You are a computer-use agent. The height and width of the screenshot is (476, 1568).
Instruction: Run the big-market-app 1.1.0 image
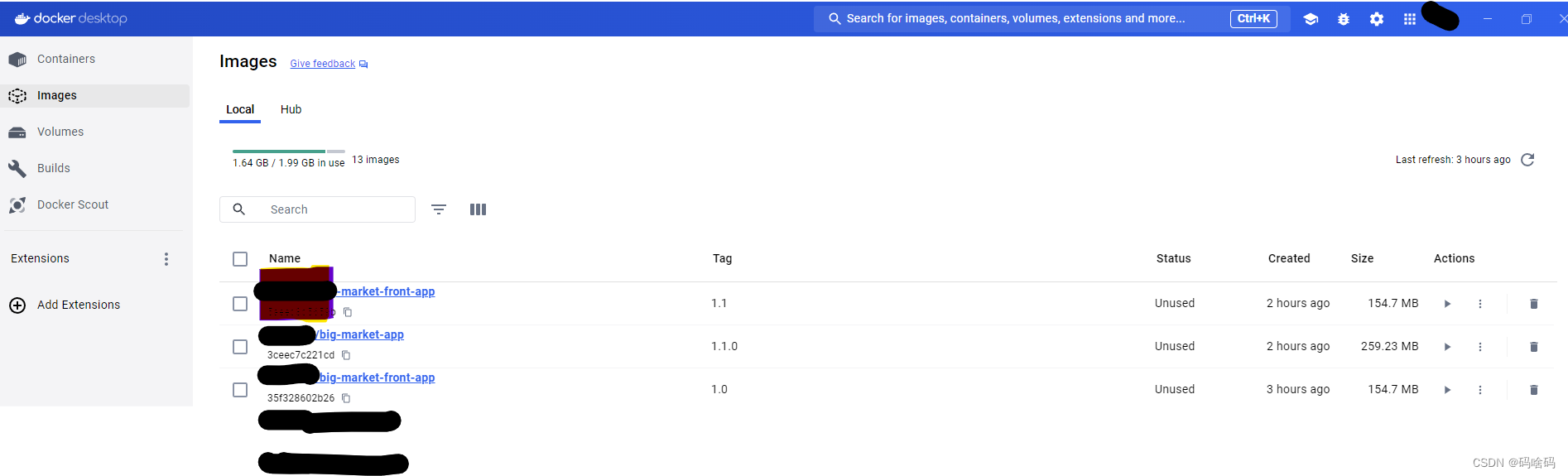coord(1447,347)
